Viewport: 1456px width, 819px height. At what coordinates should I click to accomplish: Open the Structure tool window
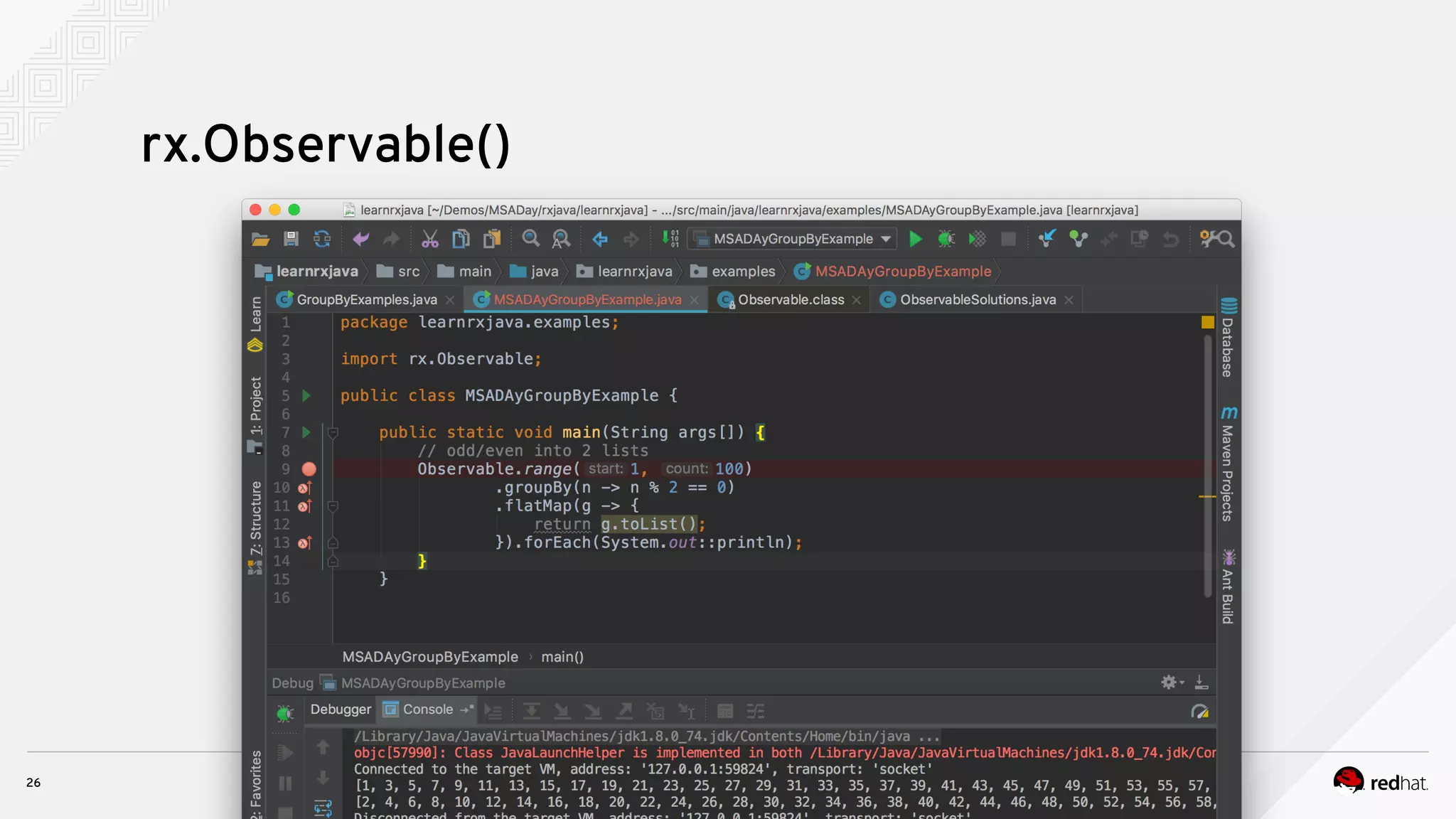point(255,528)
